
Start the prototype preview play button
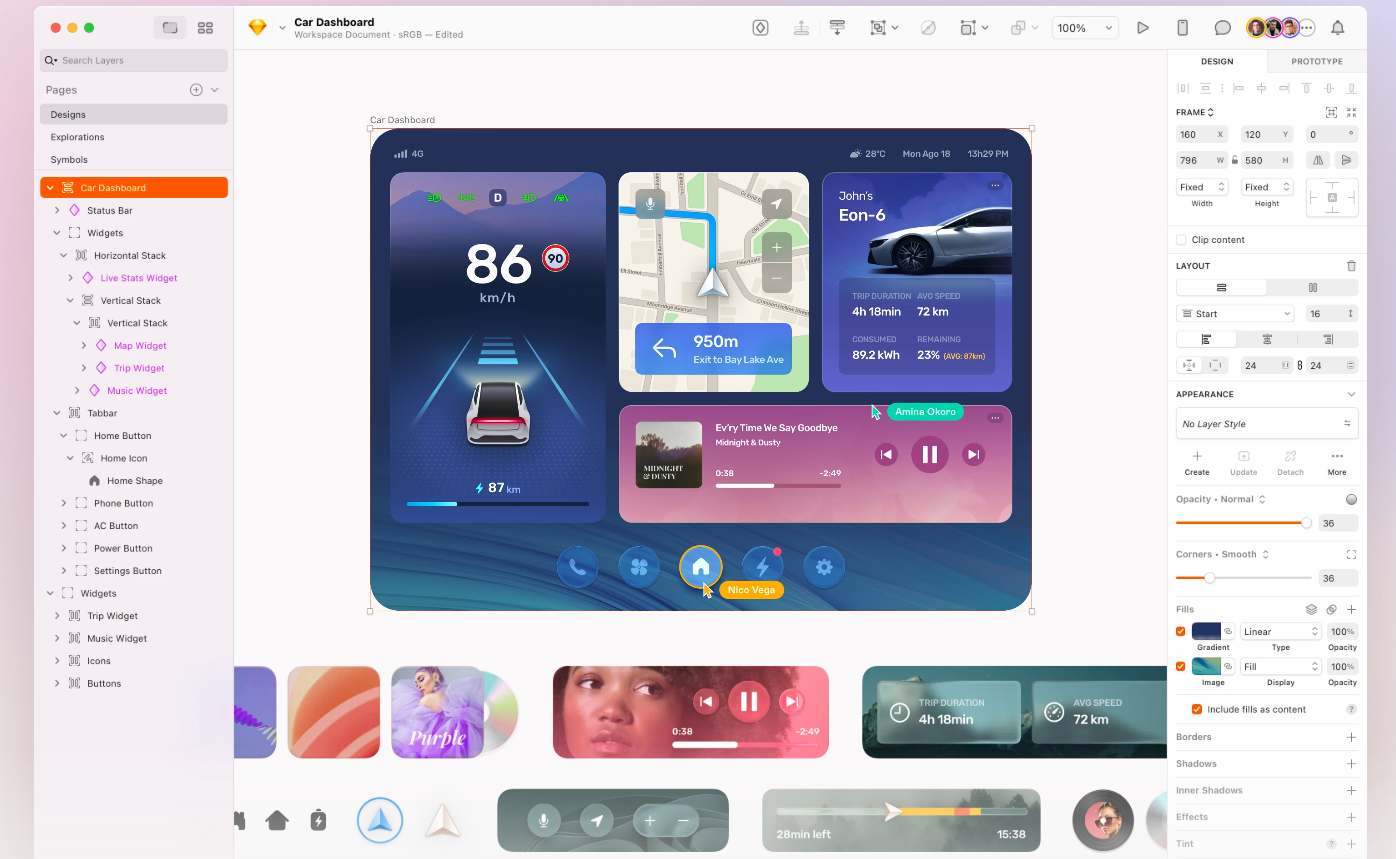tap(1143, 28)
